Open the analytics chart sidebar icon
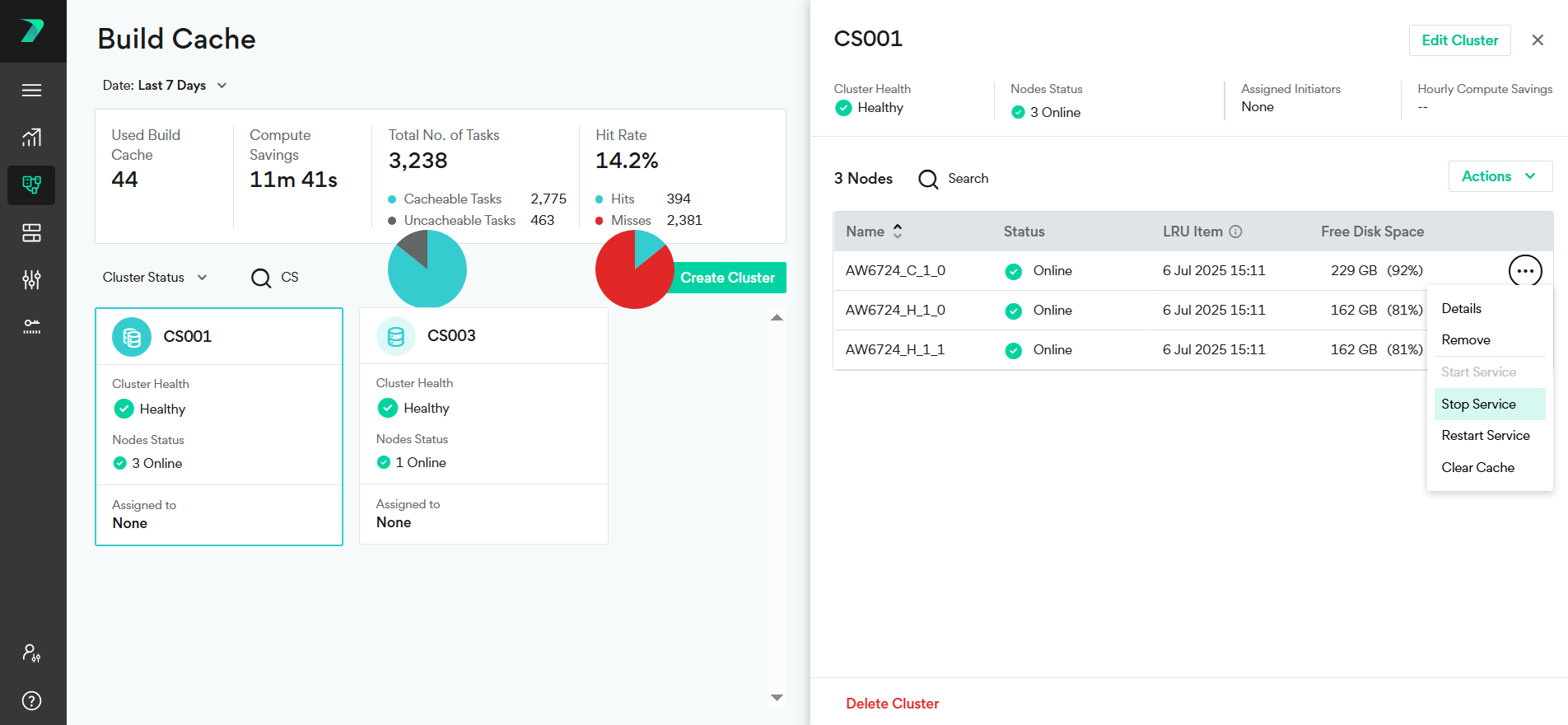1568x725 pixels. (31, 138)
